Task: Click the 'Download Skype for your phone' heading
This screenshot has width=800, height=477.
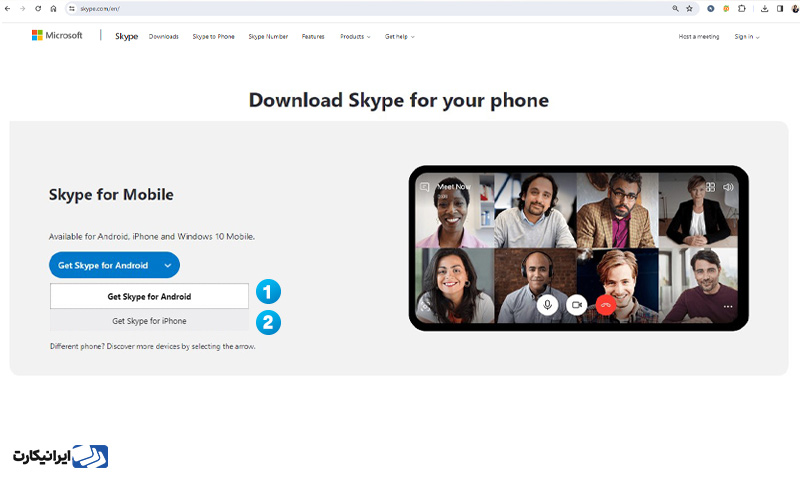Action: click(399, 100)
